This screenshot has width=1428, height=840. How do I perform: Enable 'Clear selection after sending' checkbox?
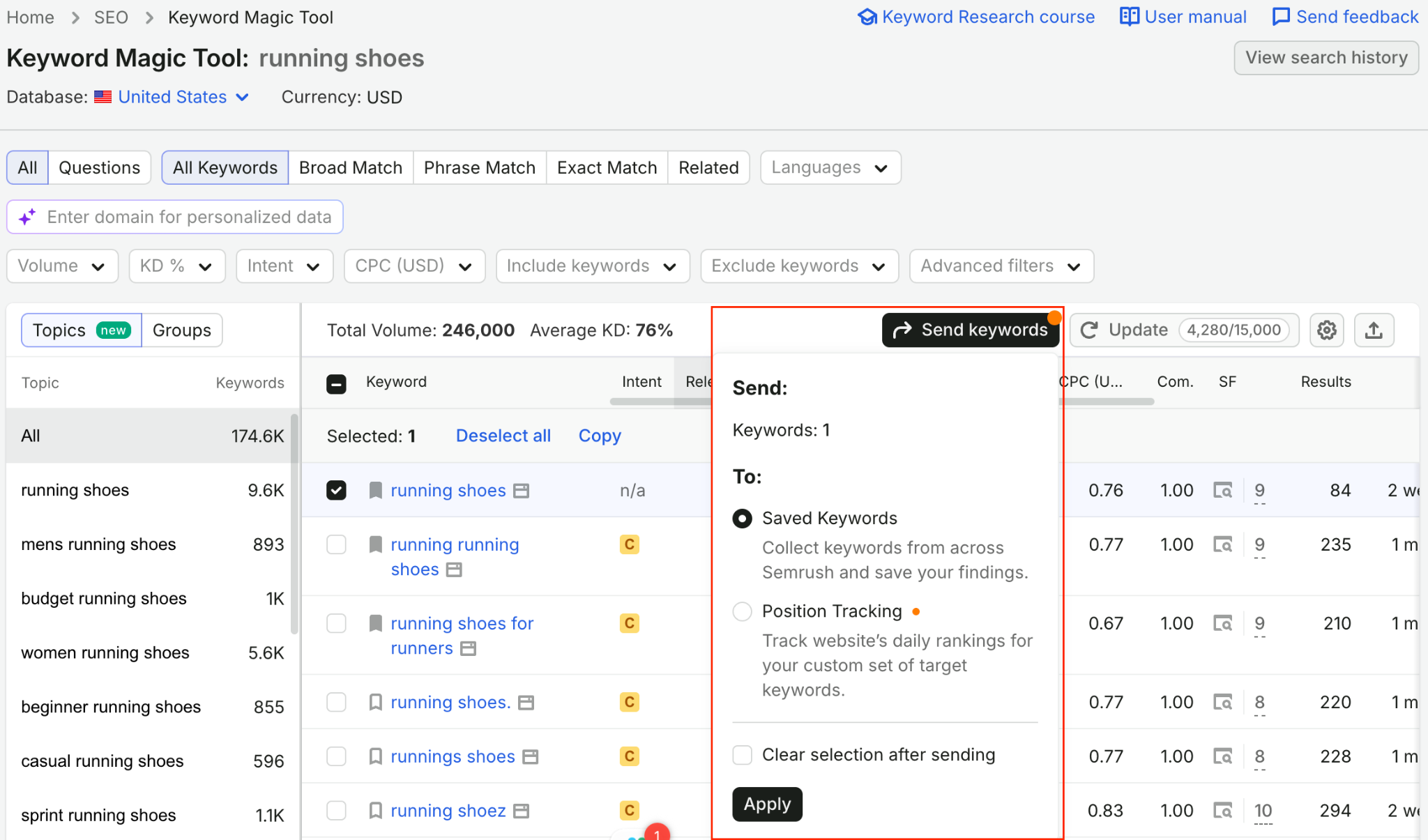pos(742,755)
